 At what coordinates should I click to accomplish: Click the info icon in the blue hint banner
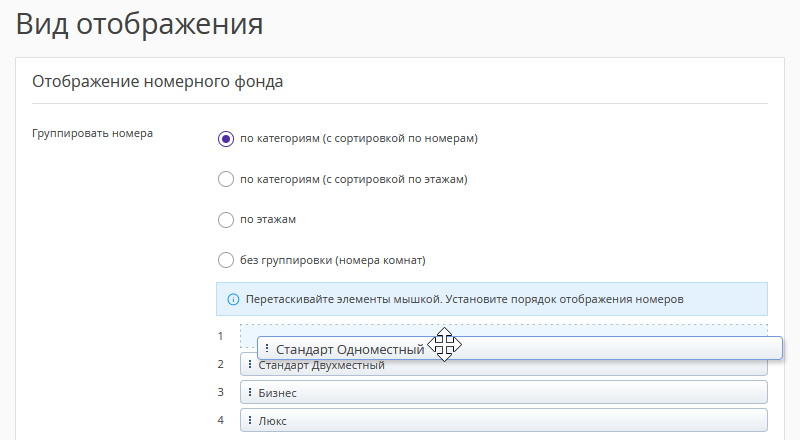pos(233,299)
